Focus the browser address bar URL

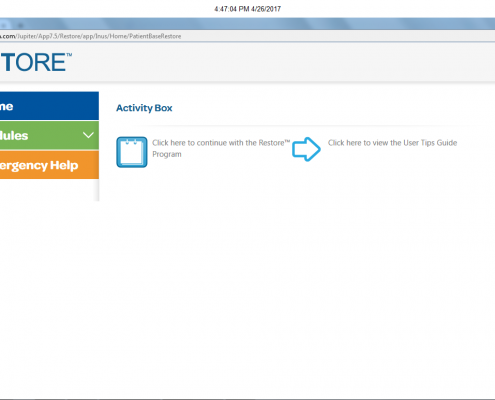point(247,36)
